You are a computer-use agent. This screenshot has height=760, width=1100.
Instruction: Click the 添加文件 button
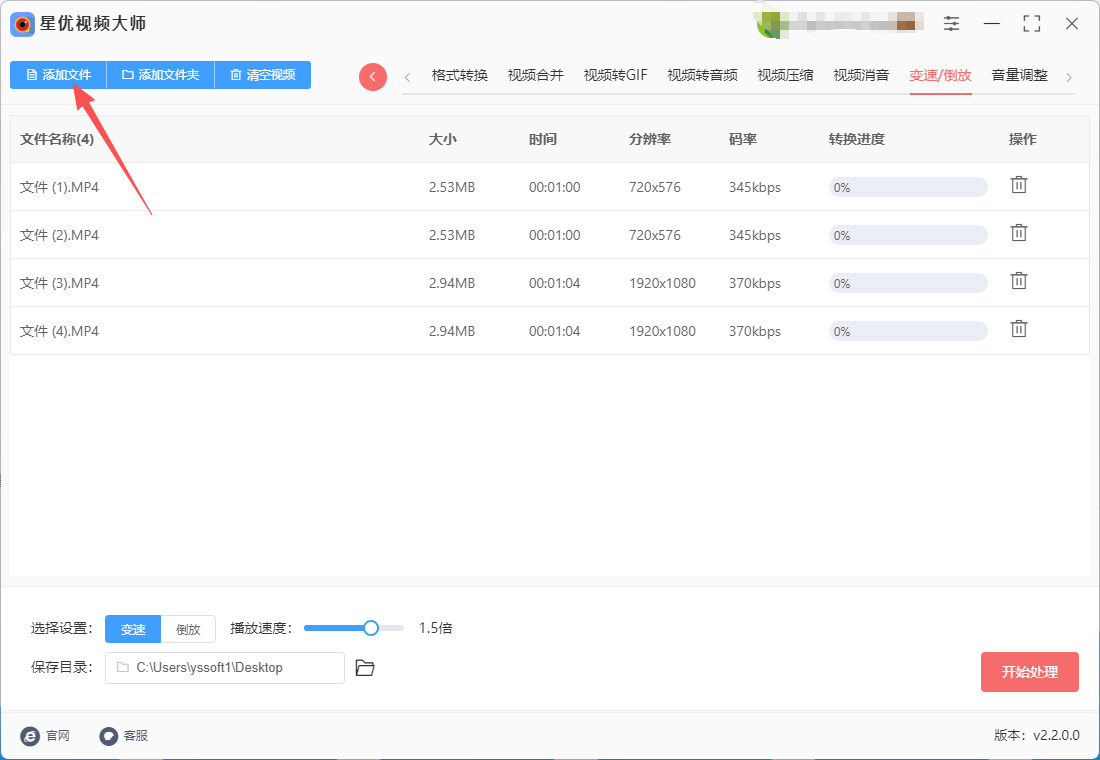[58, 75]
